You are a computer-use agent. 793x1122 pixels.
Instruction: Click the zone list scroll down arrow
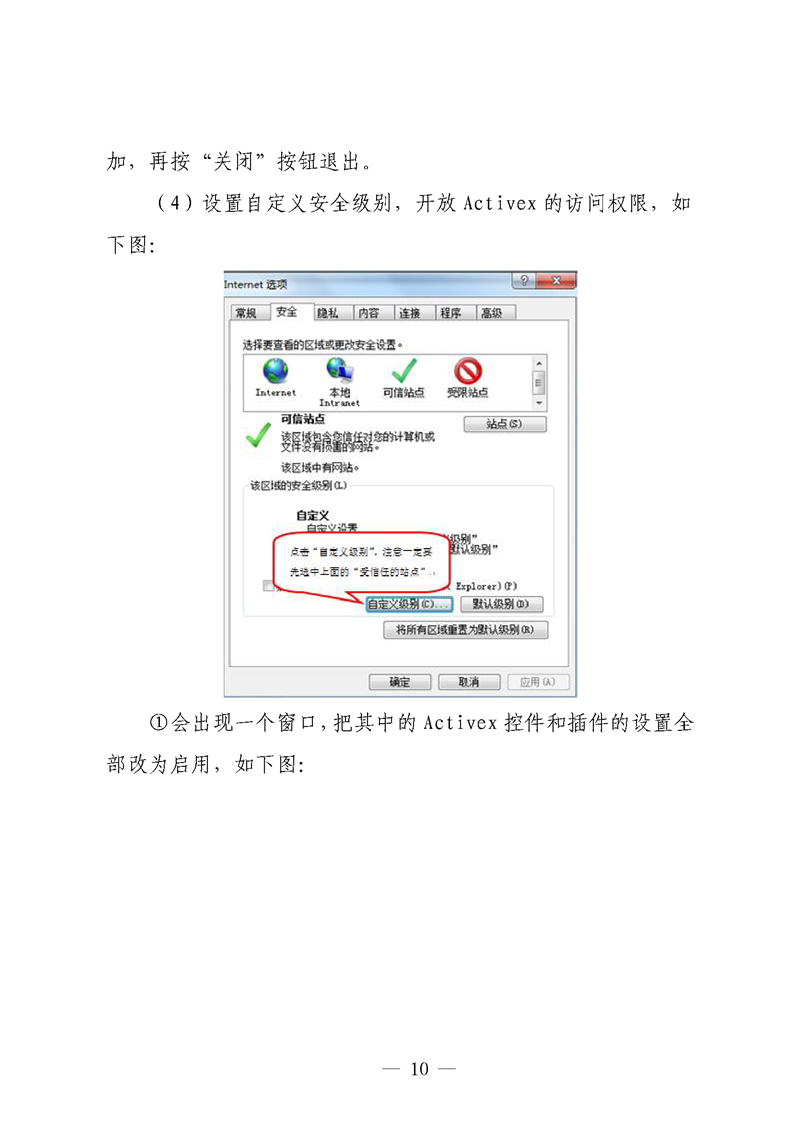539,403
